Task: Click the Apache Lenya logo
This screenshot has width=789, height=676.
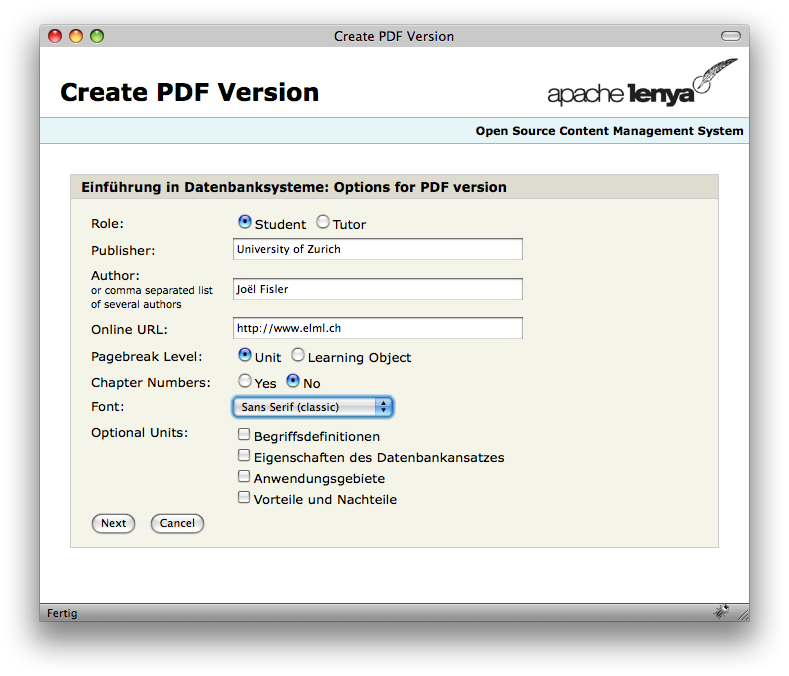Action: [643, 83]
